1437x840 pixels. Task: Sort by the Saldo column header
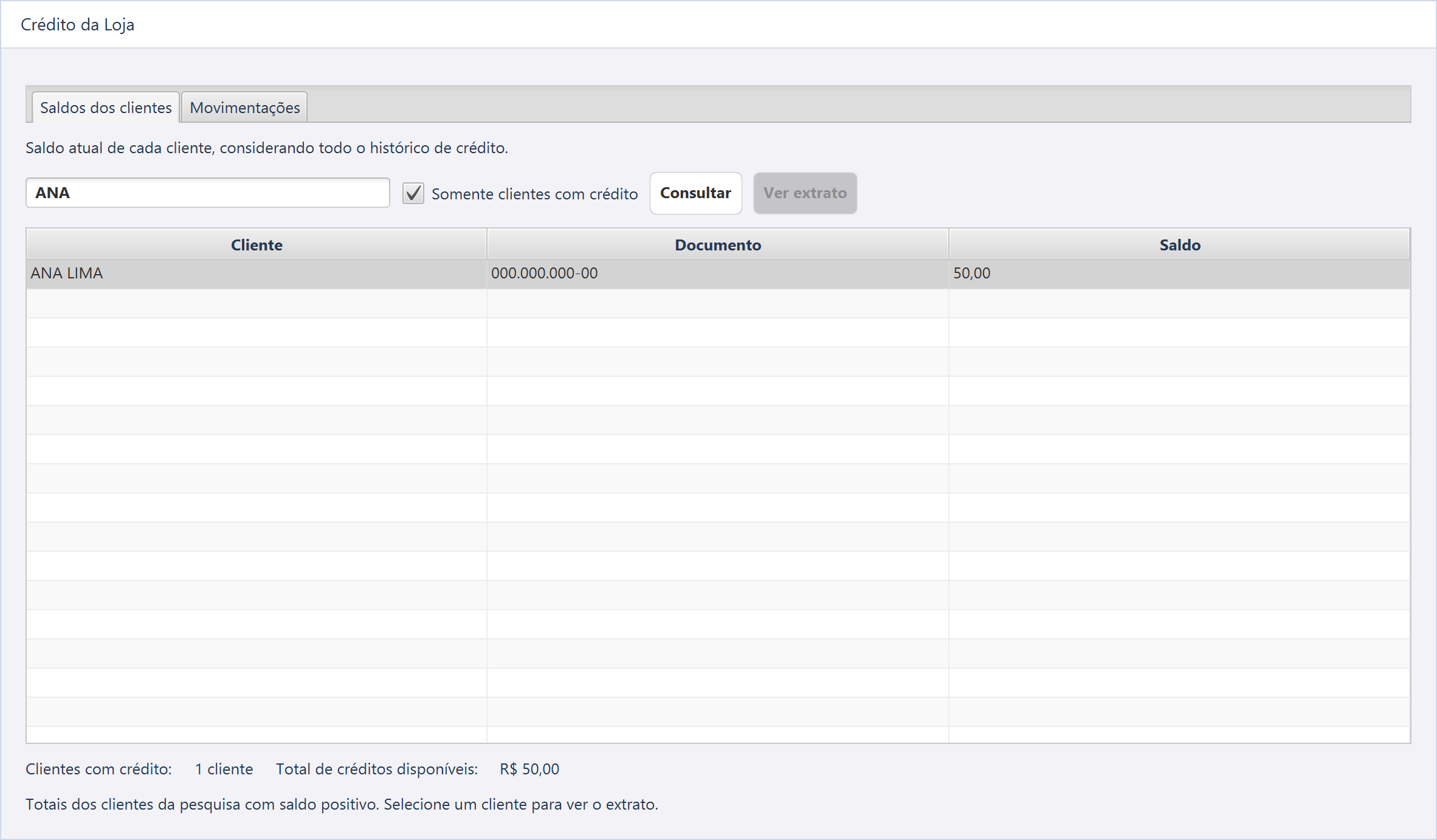(1179, 244)
